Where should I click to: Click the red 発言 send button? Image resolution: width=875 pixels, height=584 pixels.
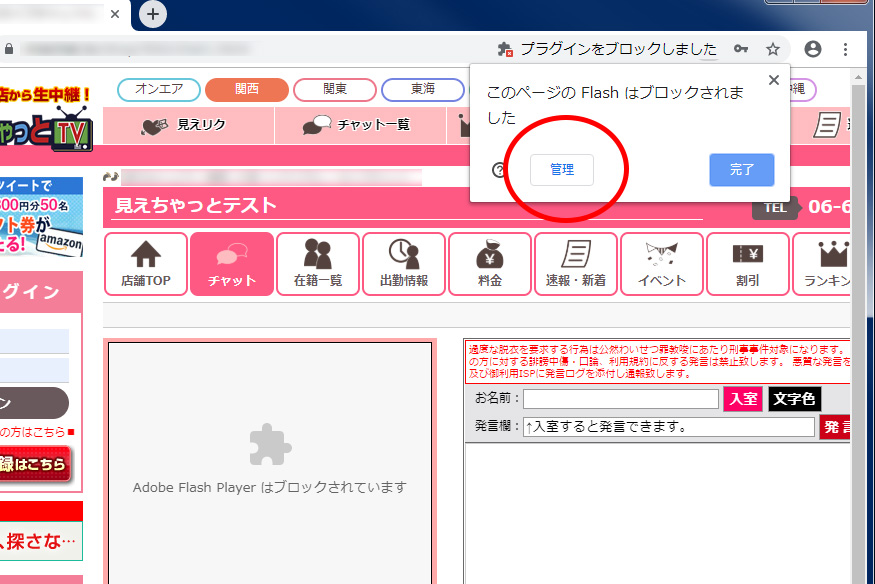pos(835,427)
